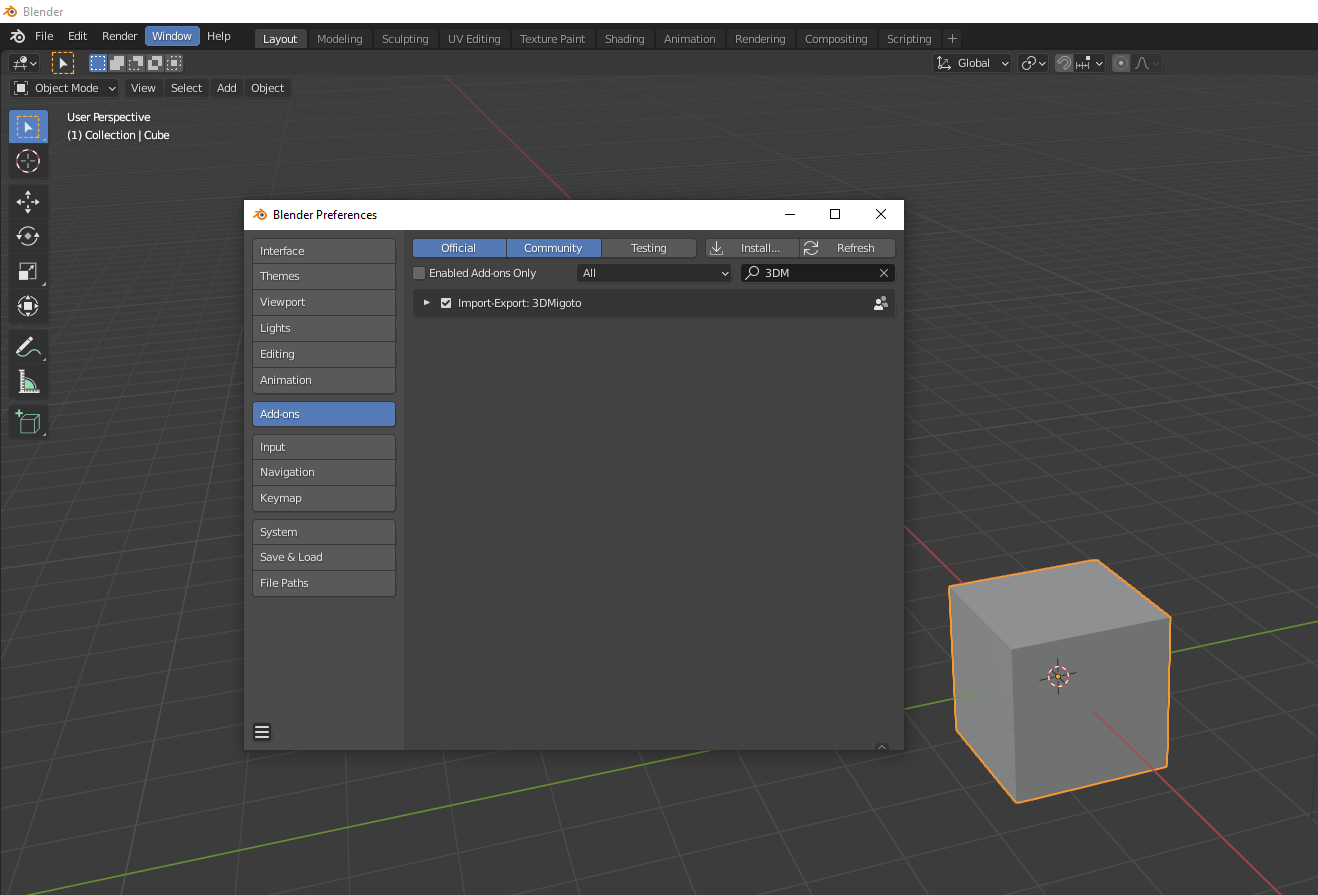The width and height of the screenshot is (1318, 895).
Task: Enable the Enabled Add-ons Only checkbox
Action: click(x=420, y=273)
